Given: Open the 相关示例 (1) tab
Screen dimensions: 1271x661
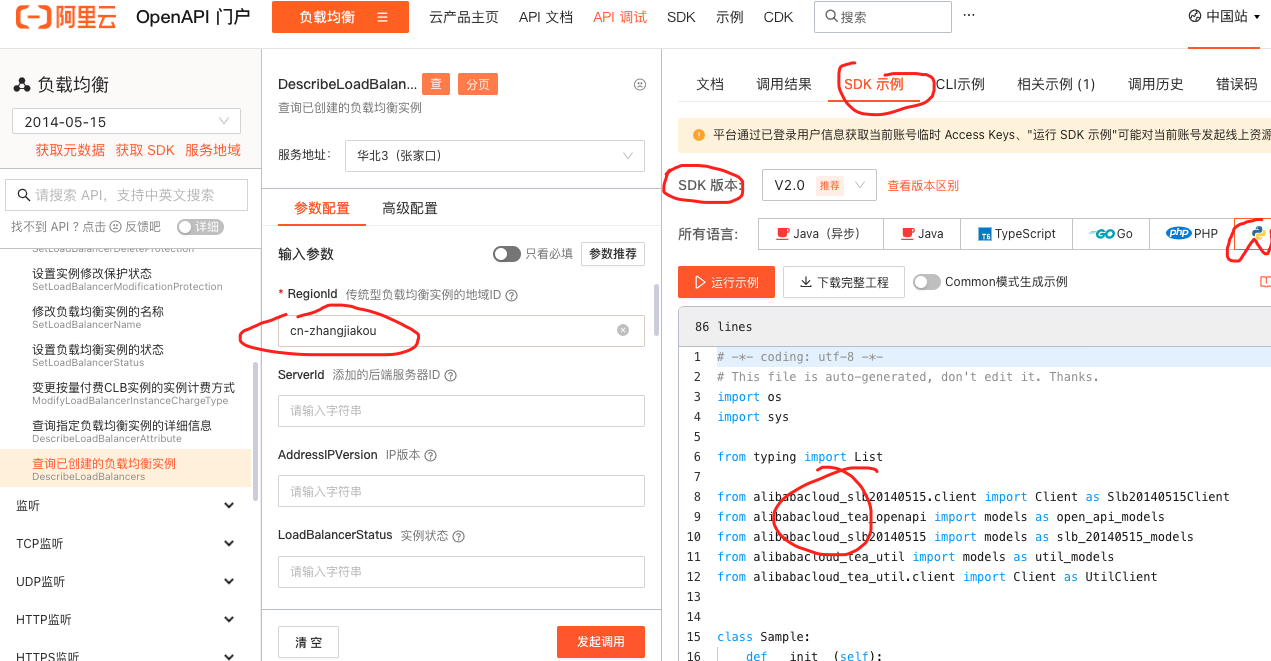Looking at the screenshot, I should coord(1056,84).
